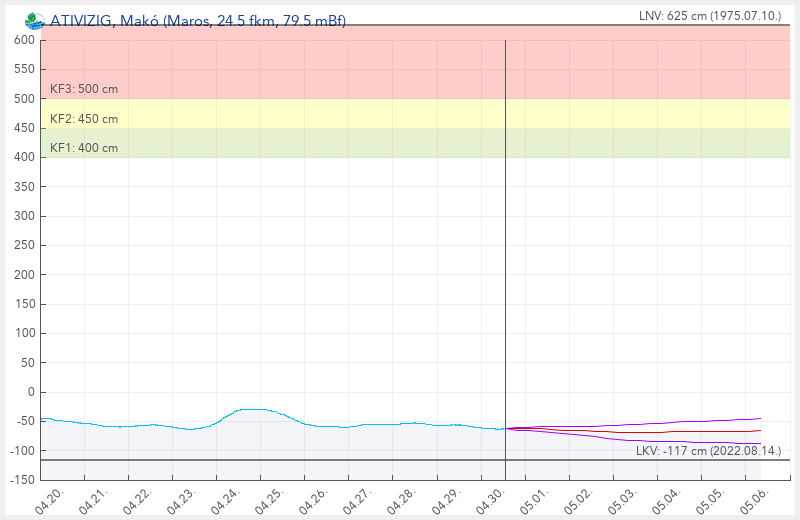Click the red forecast line endpoint

tap(759, 431)
